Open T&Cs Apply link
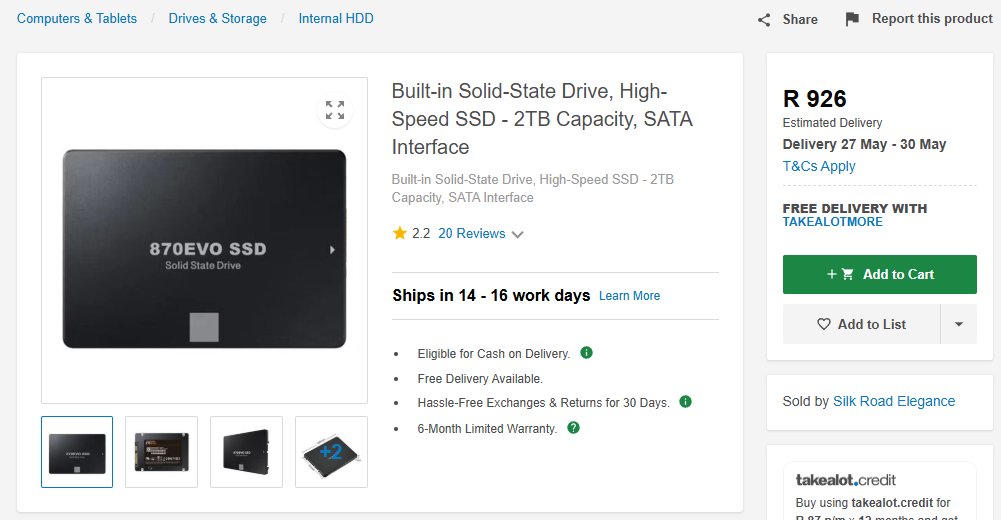Image resolution: width=1001 pixels, height=520 pixels. point(819,166)
